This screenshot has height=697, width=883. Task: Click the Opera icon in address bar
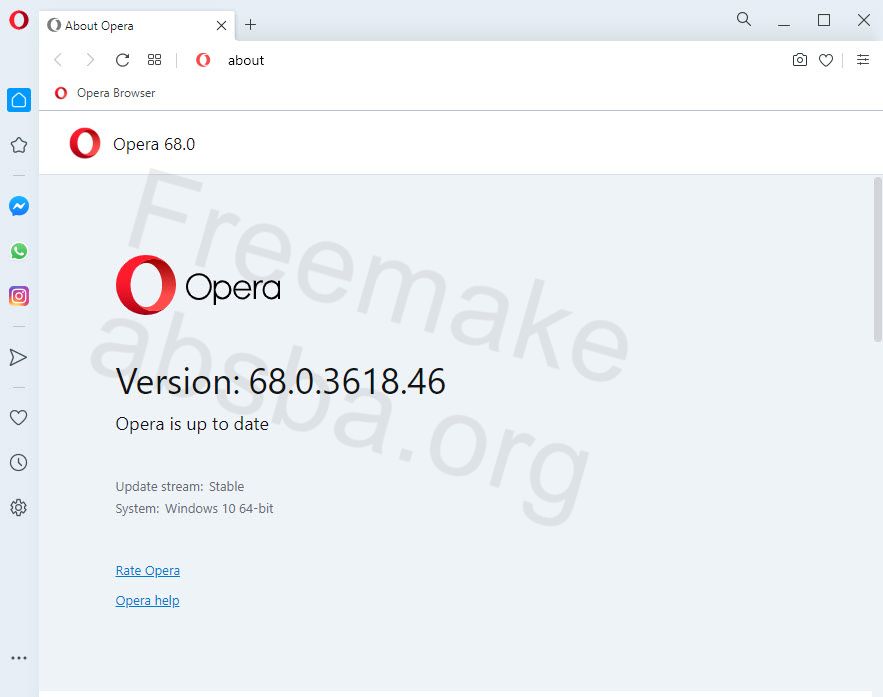(203, 60)
